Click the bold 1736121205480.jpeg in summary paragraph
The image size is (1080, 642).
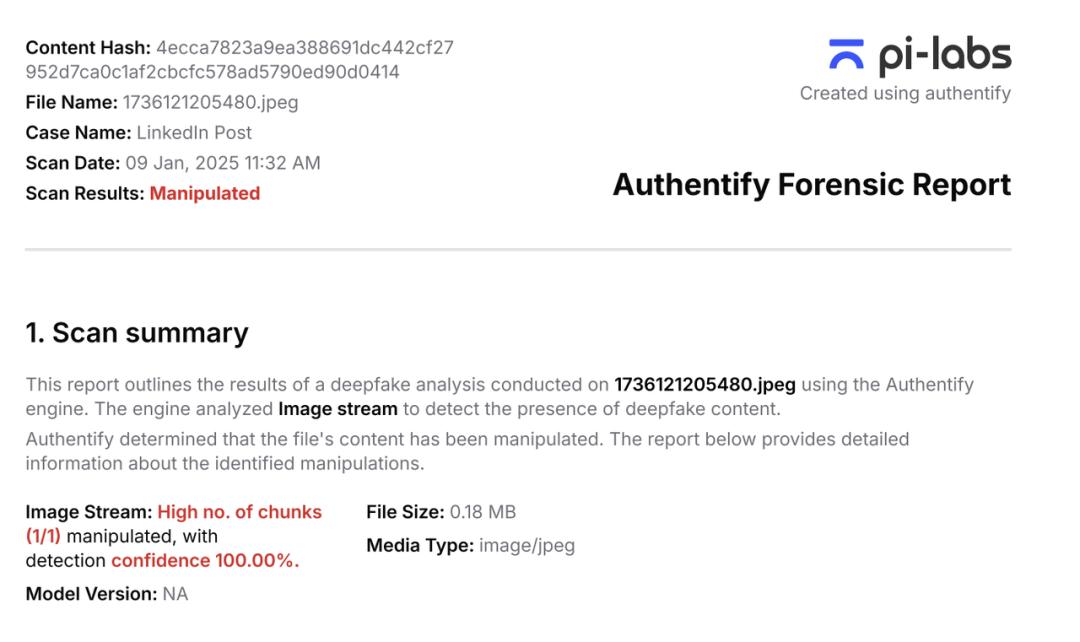705,384
